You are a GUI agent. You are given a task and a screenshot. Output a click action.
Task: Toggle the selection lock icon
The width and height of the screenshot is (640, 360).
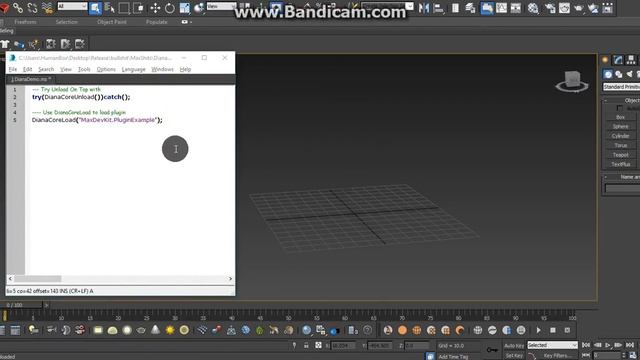[306, 345]
